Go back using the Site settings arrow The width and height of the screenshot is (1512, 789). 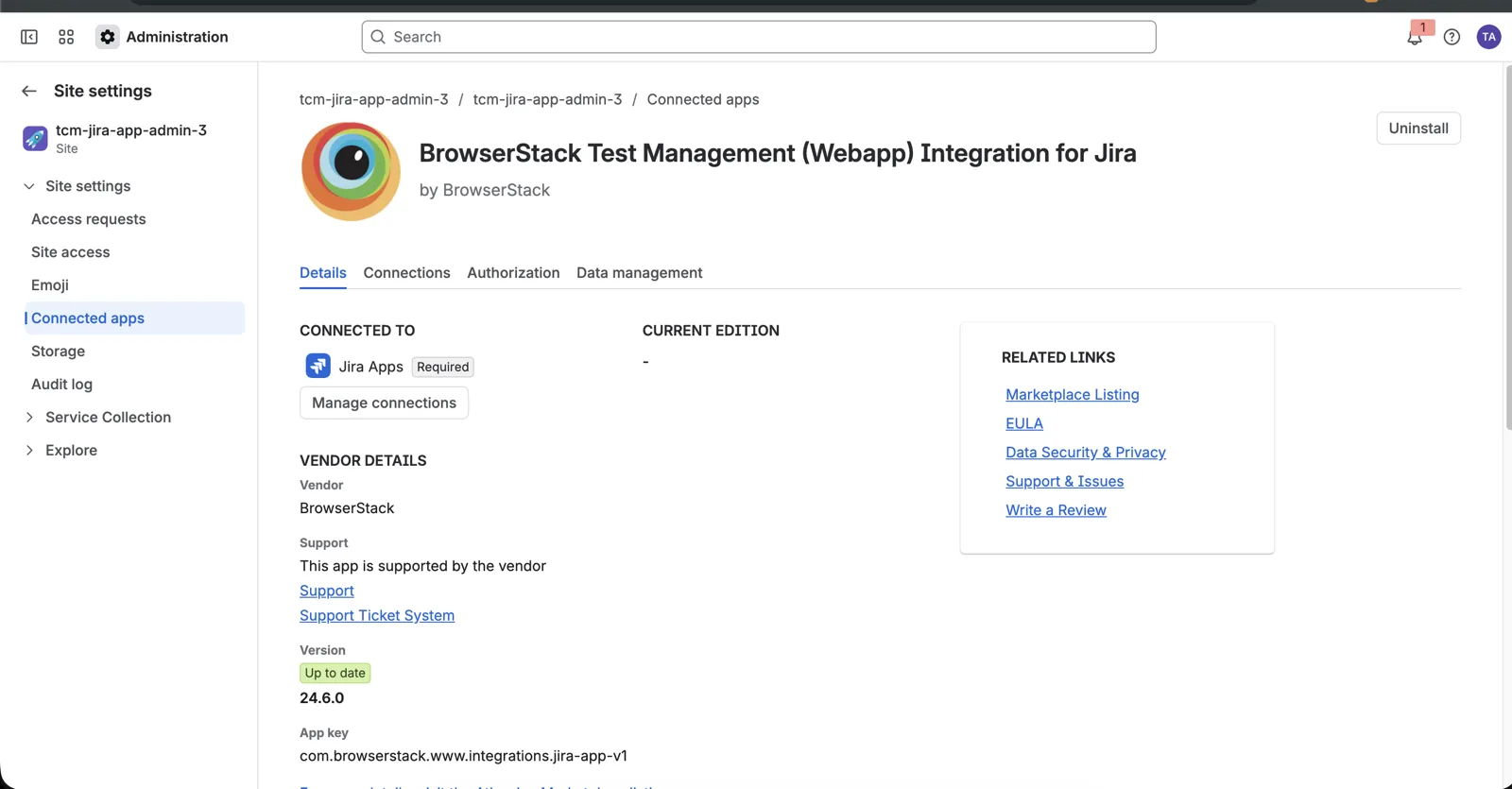(x=29, y=91)
